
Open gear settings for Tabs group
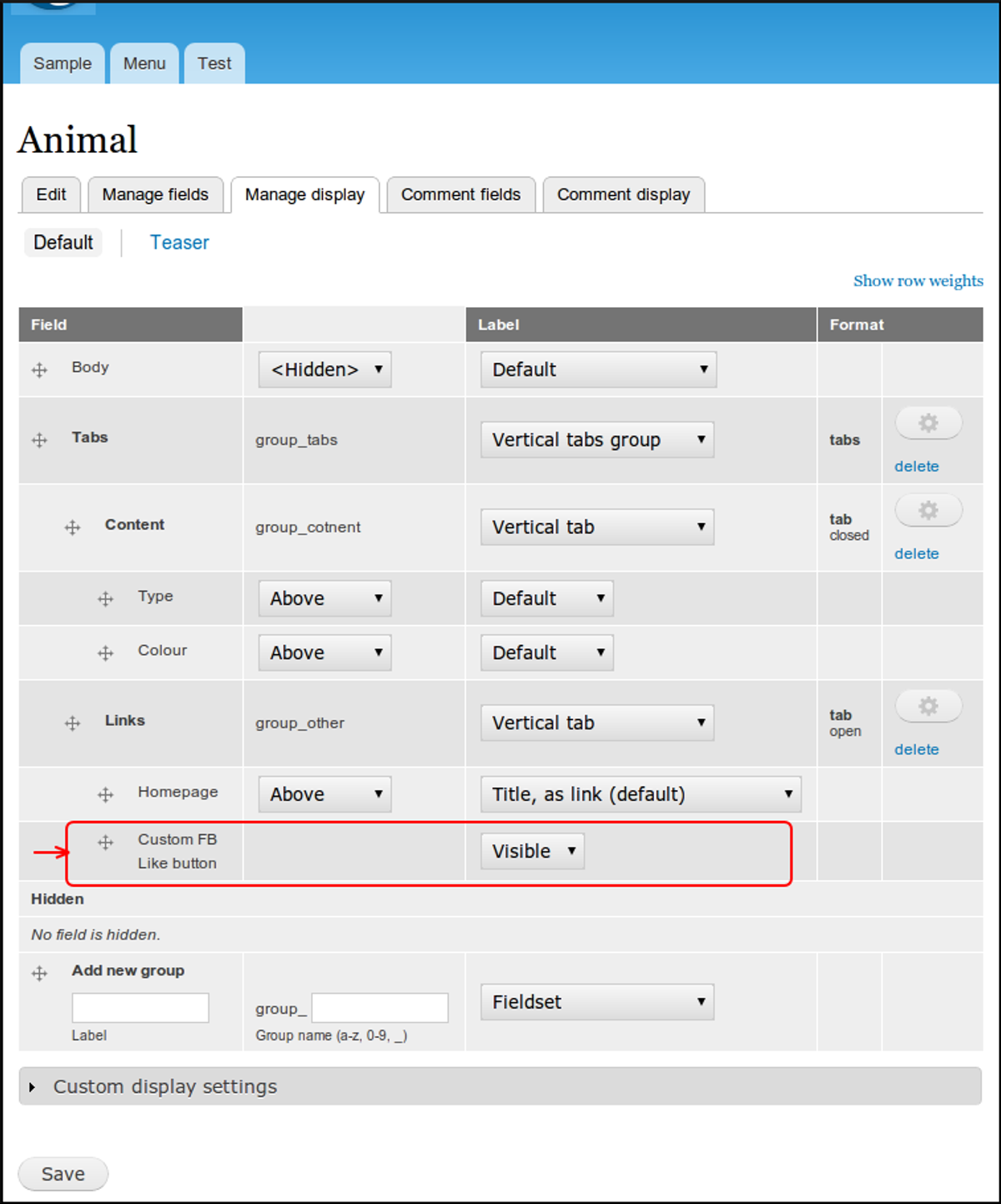(x=928, y=423)
